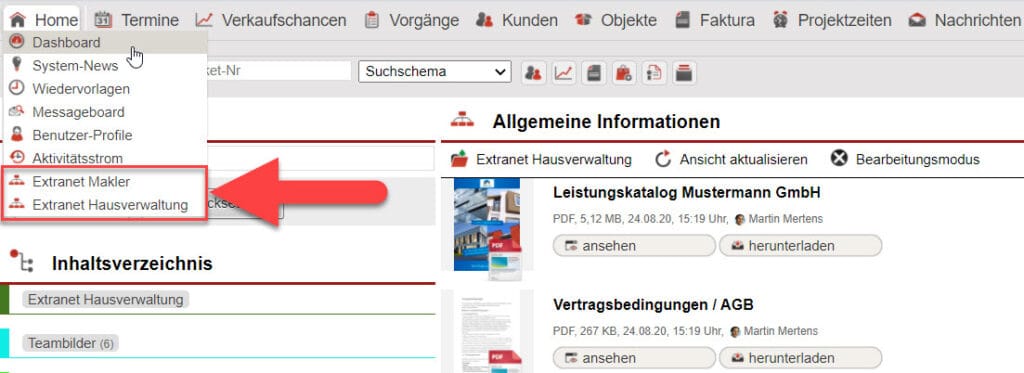Choose Wiedervorlagen menu entry
Viewport: 1024px width, 373px height.
pyautogui.click(x=105, y=89)
